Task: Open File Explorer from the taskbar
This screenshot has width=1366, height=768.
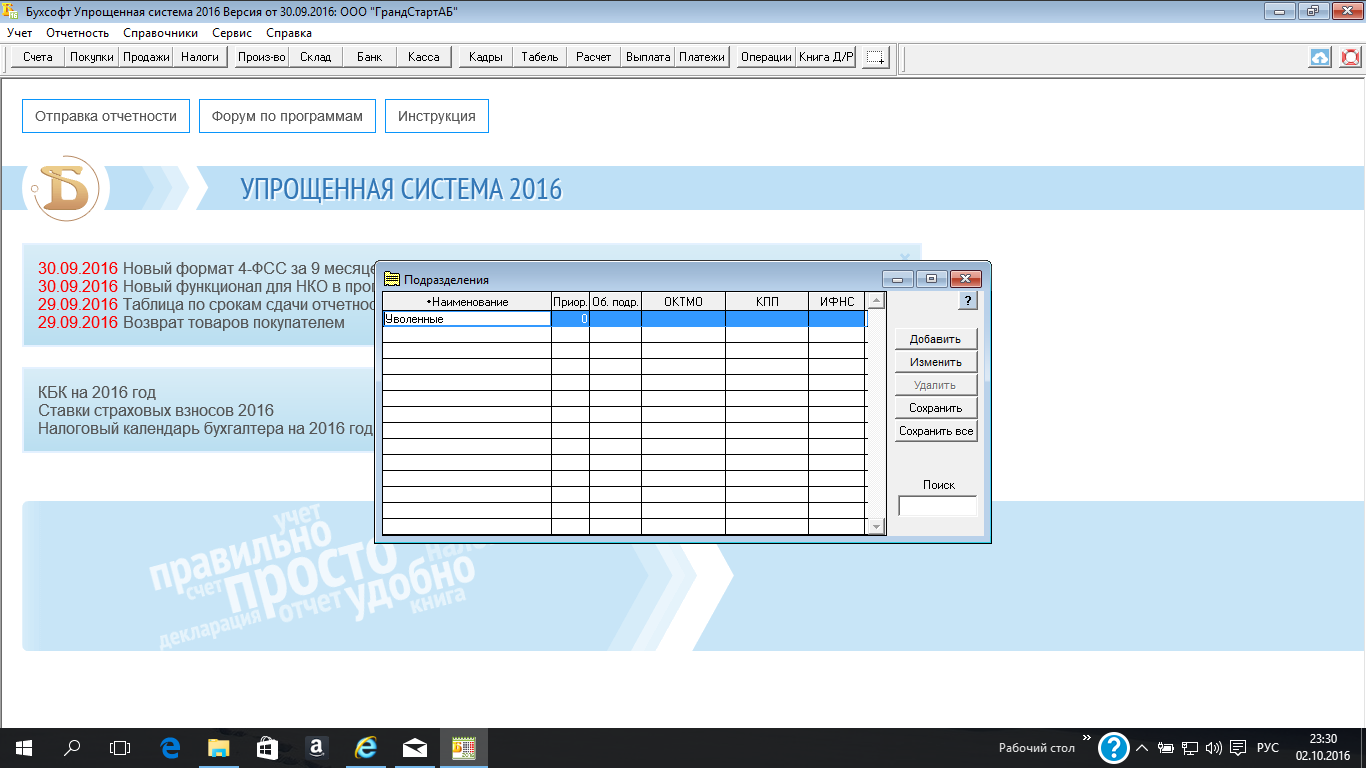Action: [x=218, y=747]
